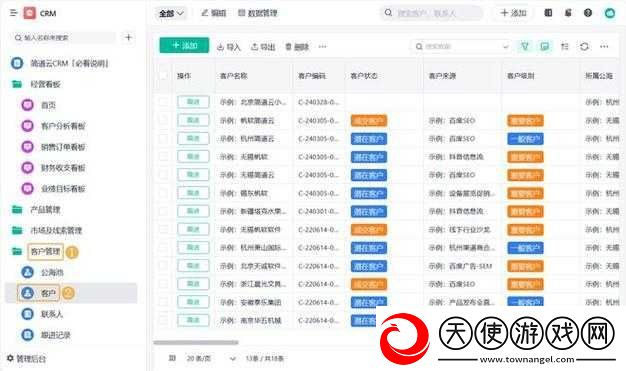Collapse the sidebar with the hamburger icon

tap(13, 13)
